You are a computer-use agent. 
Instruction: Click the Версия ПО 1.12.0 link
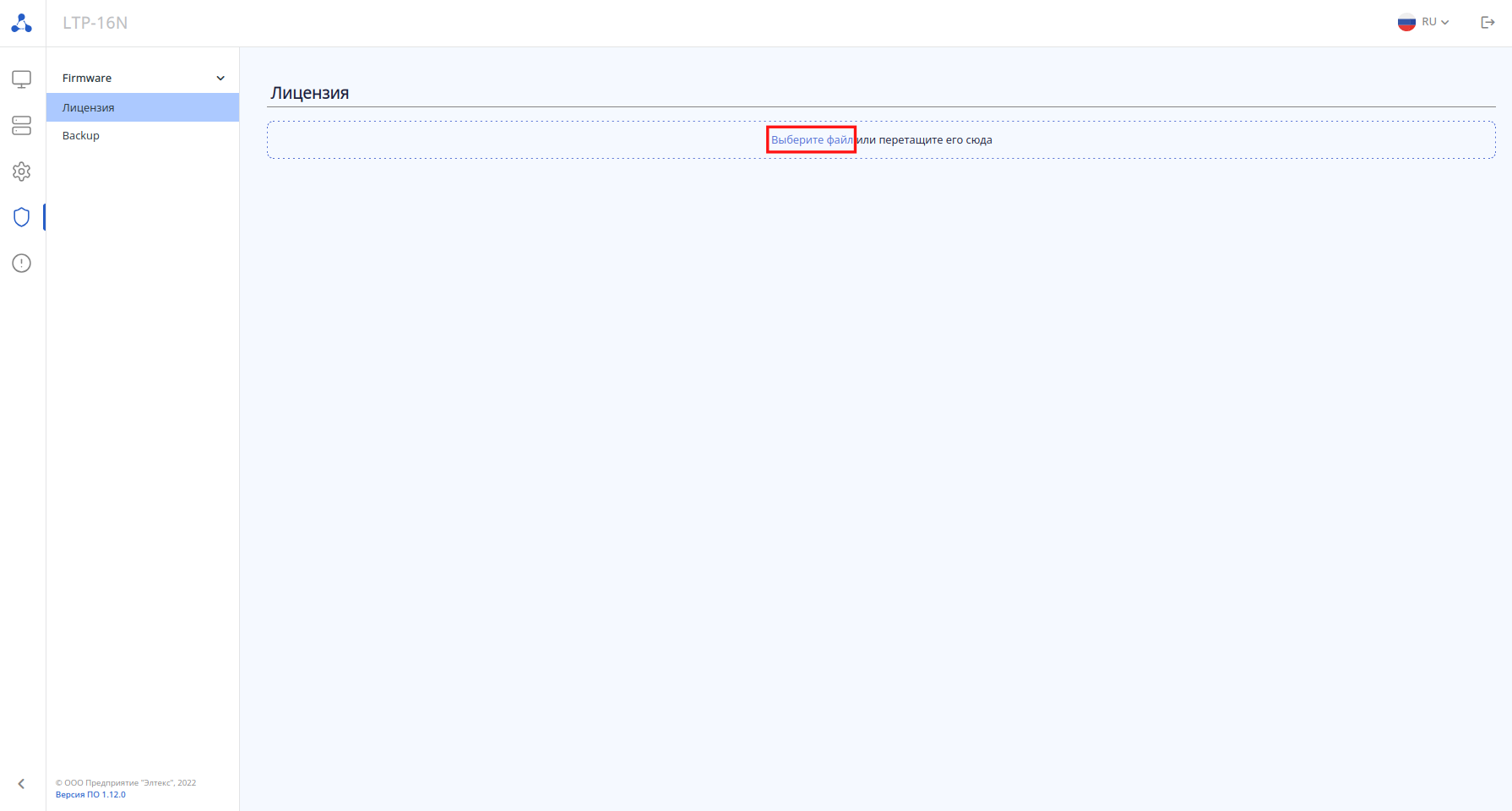(90, 795)
